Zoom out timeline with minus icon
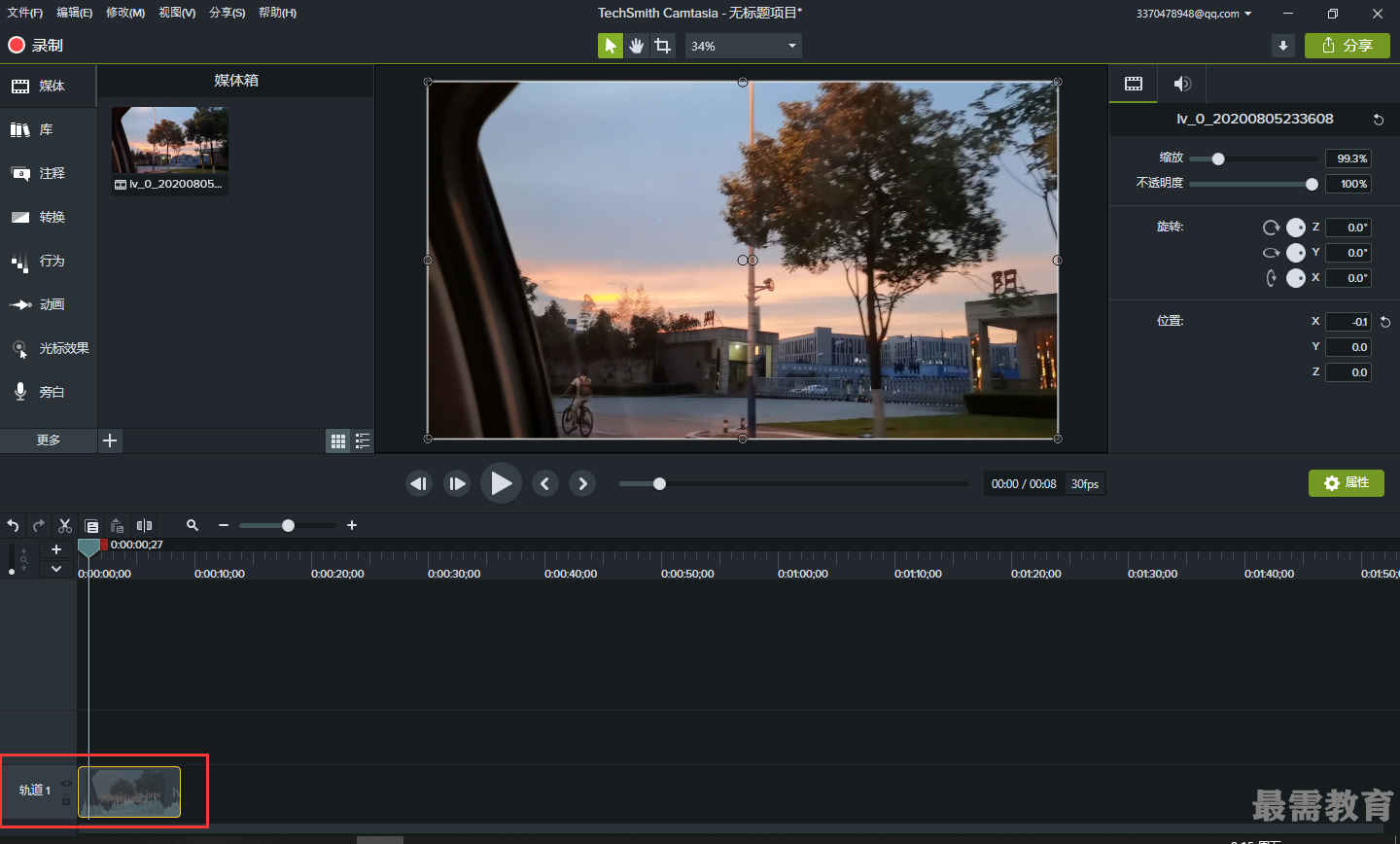The height and width of the screenshot is (844, 1400). (x=224, y=525)
